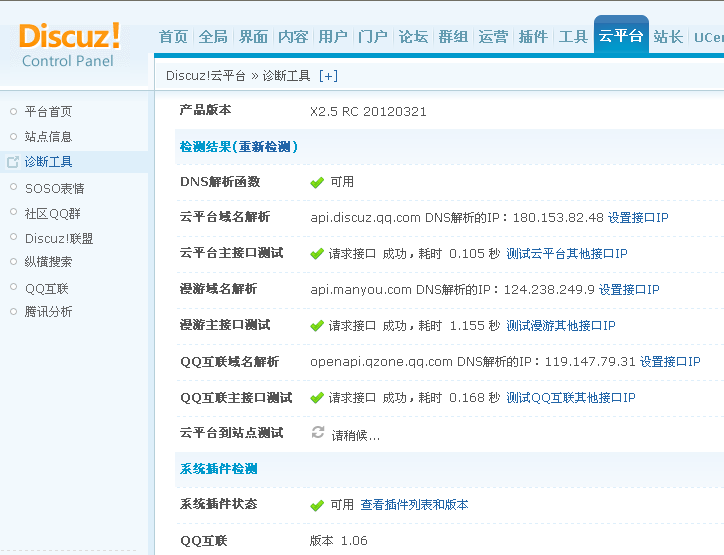Open the 门户 top menu

(x=373, y=36)
